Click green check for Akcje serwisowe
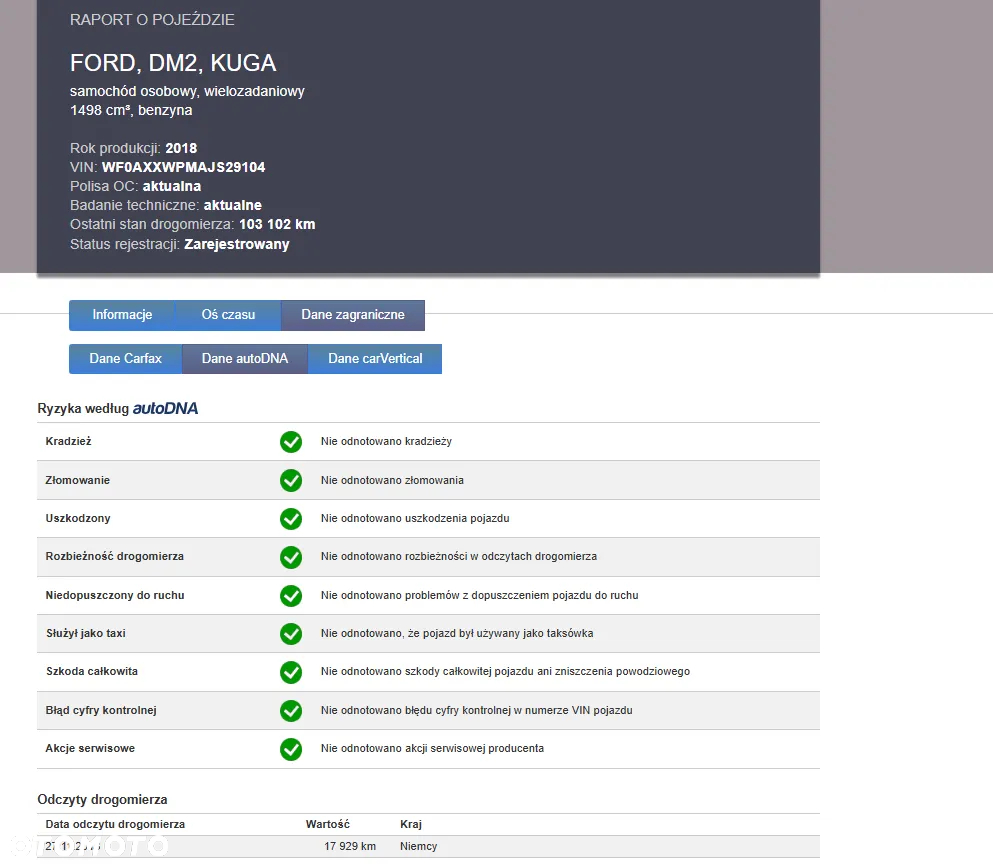Screen dimensions: 993x866 pos(291,749)
